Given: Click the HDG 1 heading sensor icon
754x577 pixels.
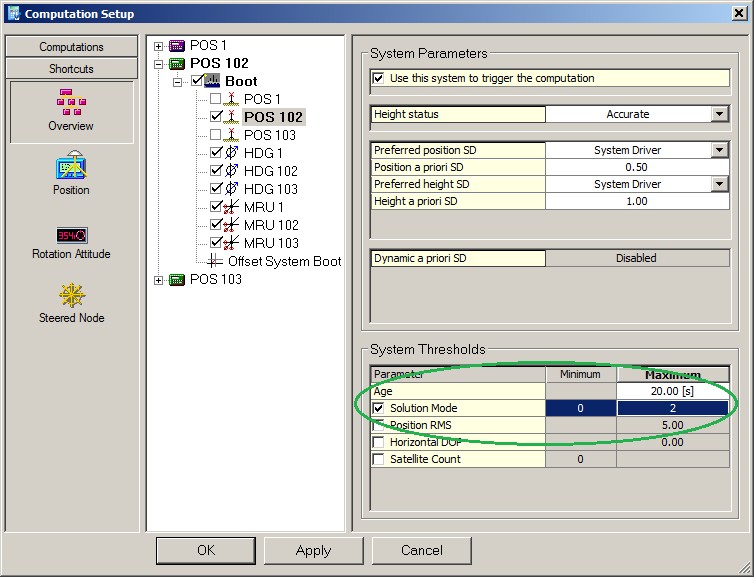Looking at the screenshot, I should (231, 153).
